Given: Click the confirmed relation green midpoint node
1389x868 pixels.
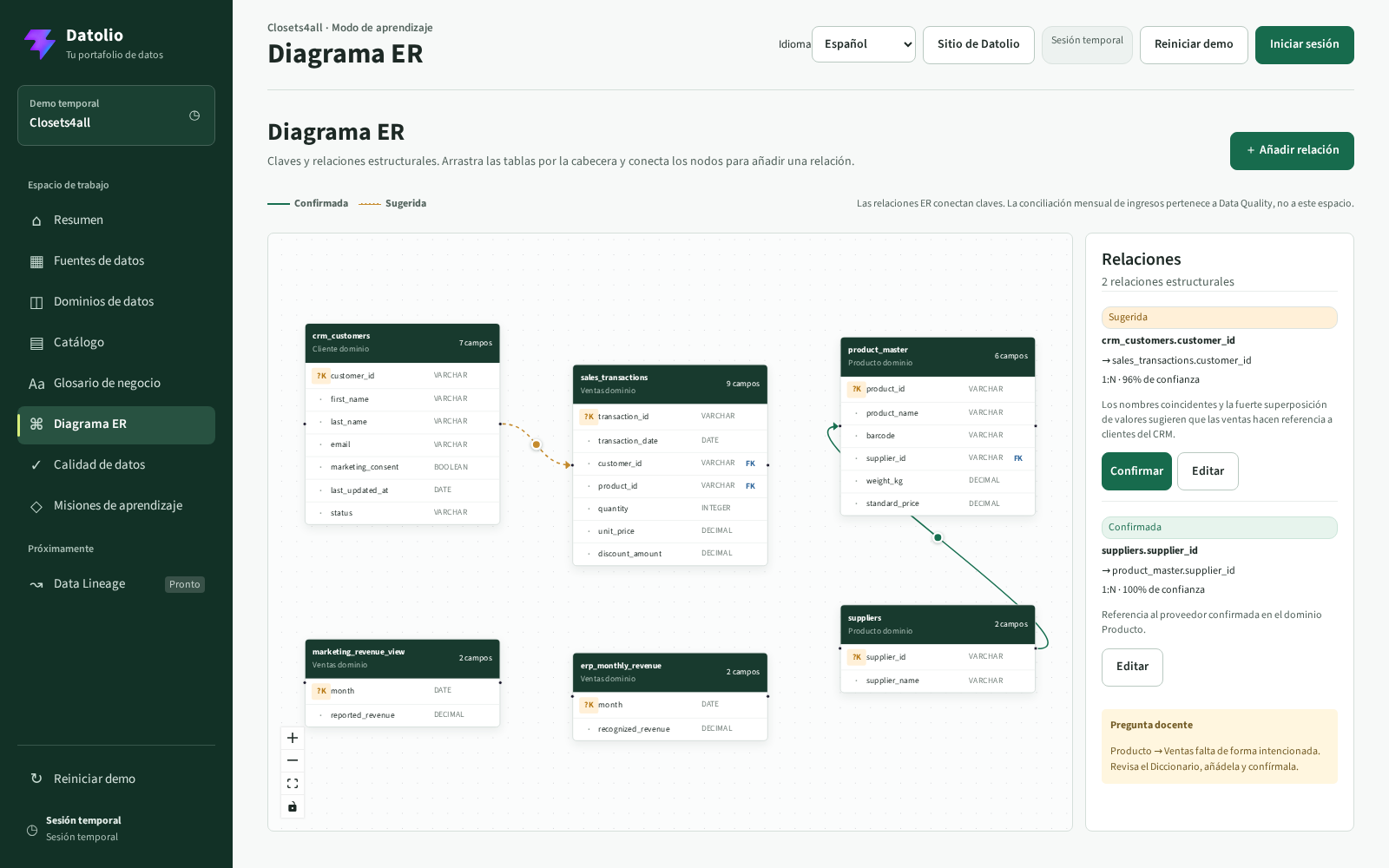Looking at the screenshot, I should (x=938, y=537).
